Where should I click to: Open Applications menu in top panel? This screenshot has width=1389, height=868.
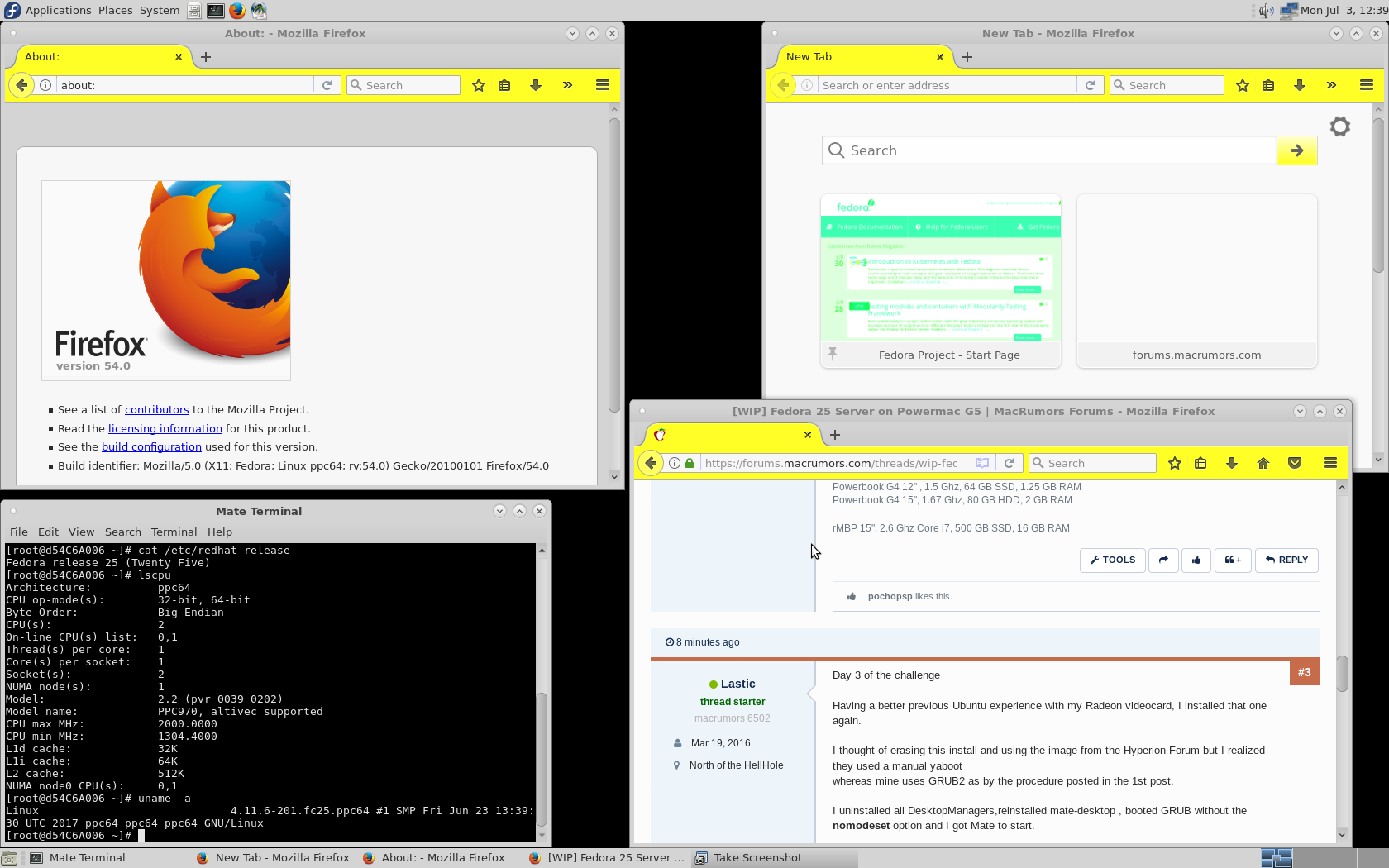coord(58,10)
